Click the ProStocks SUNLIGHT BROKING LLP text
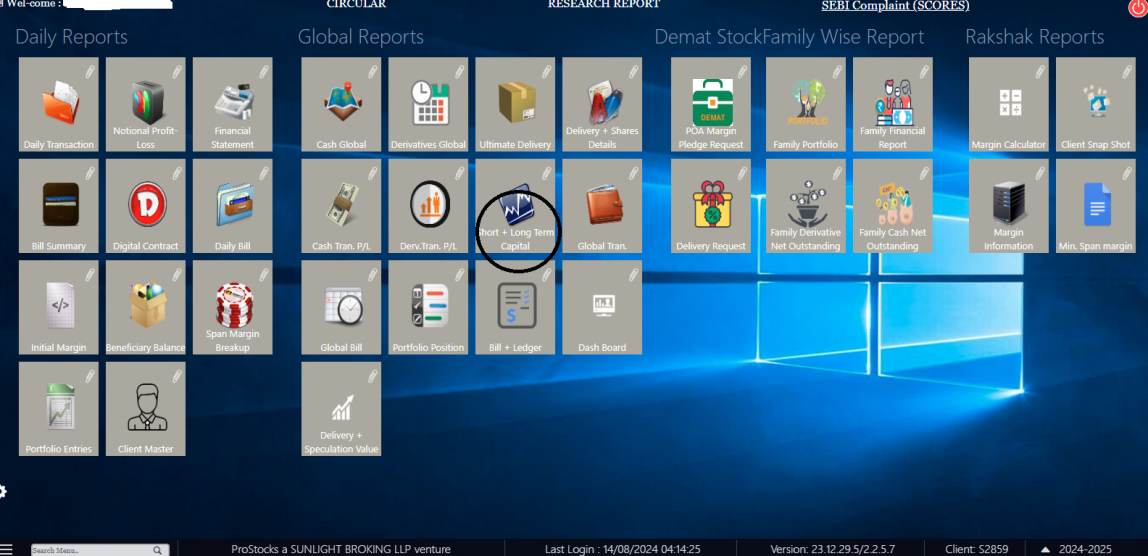 coord(341,549)
